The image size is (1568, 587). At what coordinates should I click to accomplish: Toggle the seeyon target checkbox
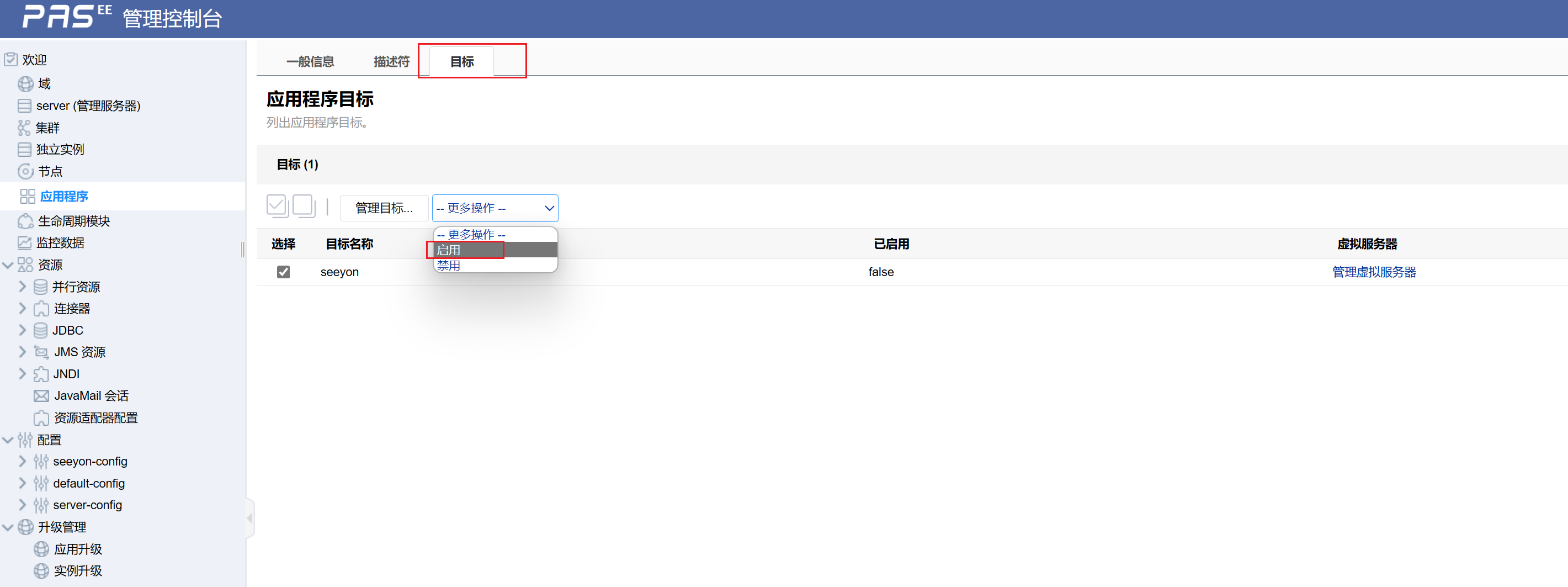click(283, 272)
